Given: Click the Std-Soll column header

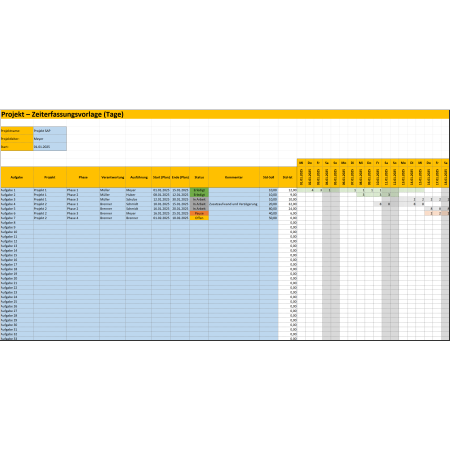Looking at the screenshot, I should click(269, 177).
